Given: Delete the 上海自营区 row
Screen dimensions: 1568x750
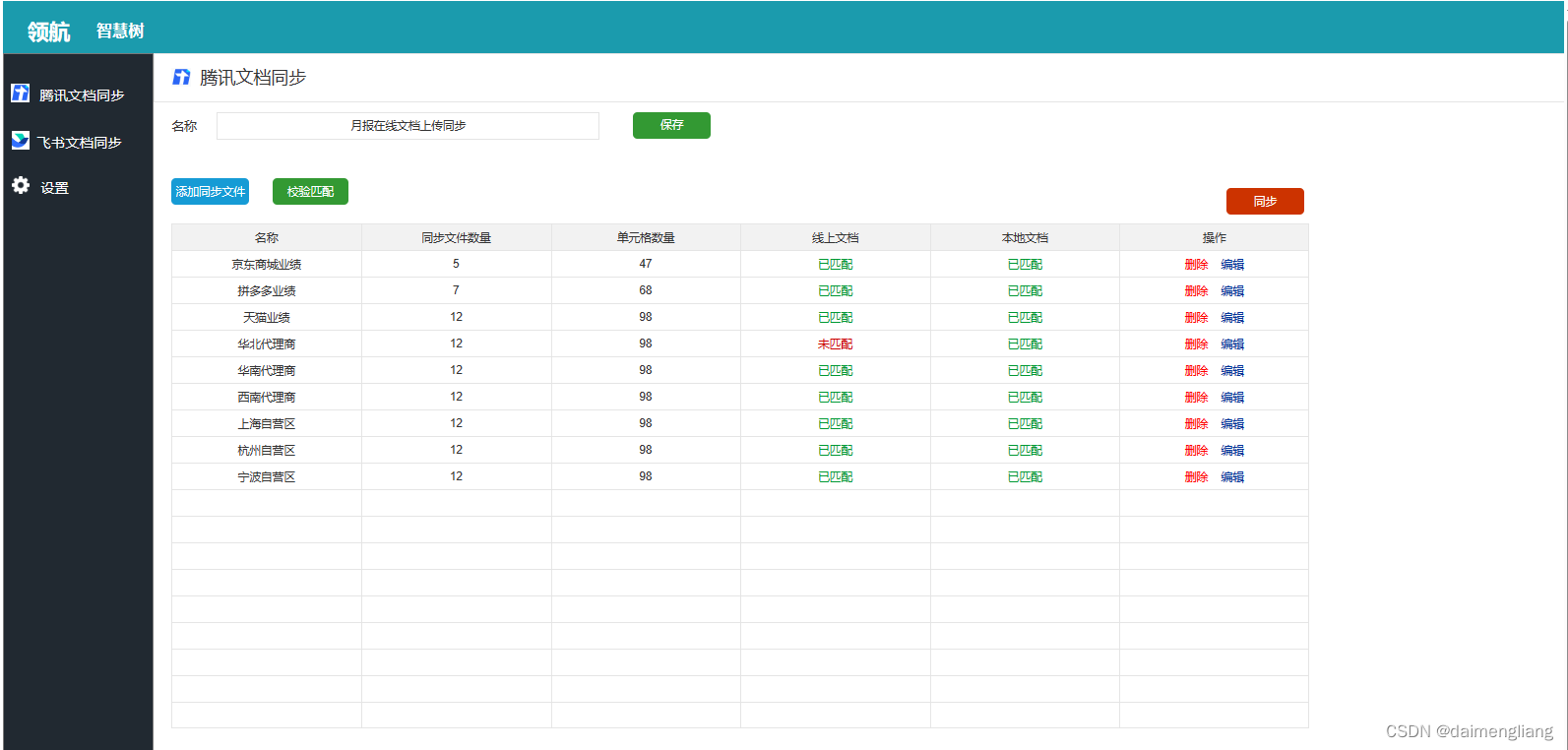Looking at the screenshot, I should 1196,424.
